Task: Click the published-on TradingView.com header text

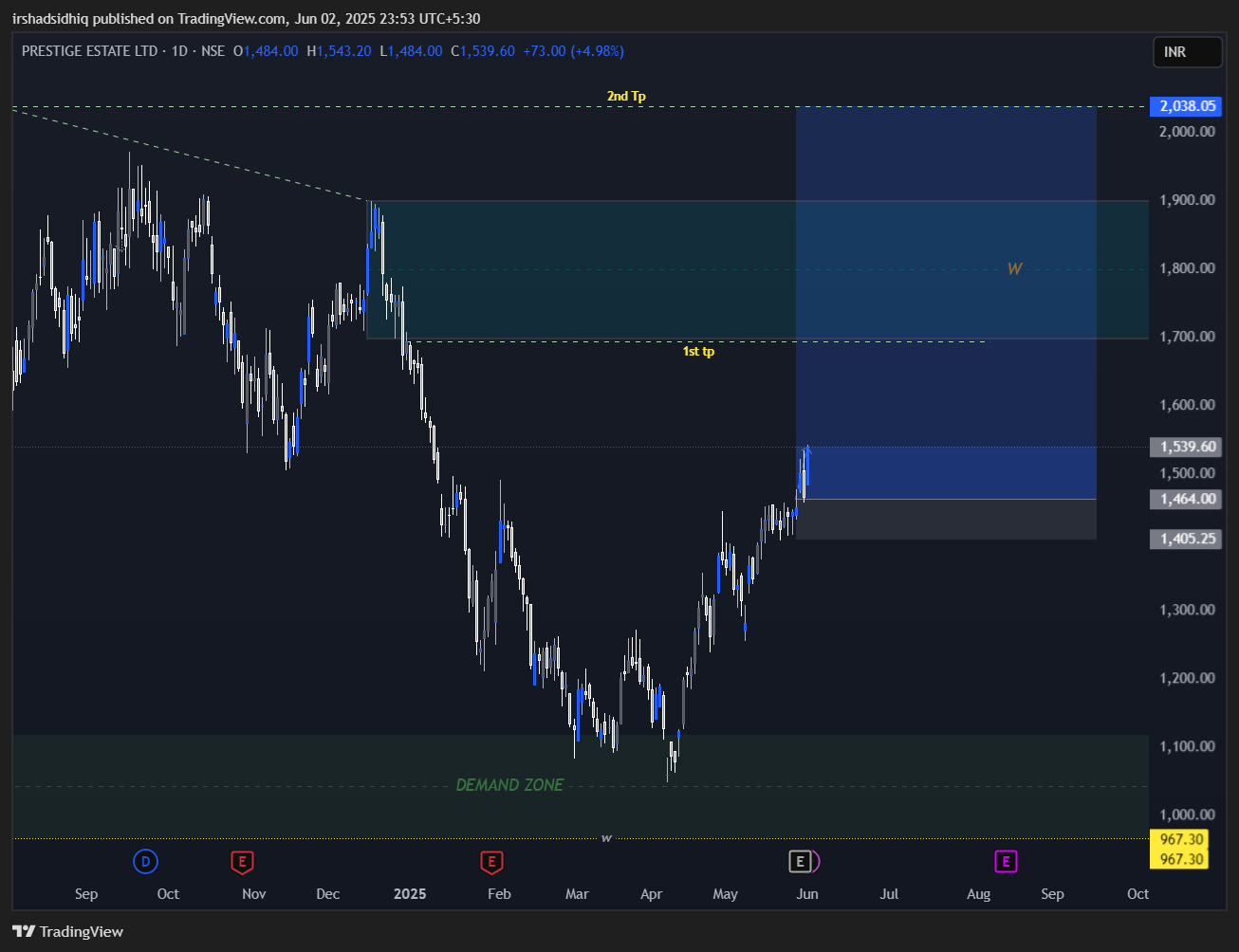Action: coord(246,18)
